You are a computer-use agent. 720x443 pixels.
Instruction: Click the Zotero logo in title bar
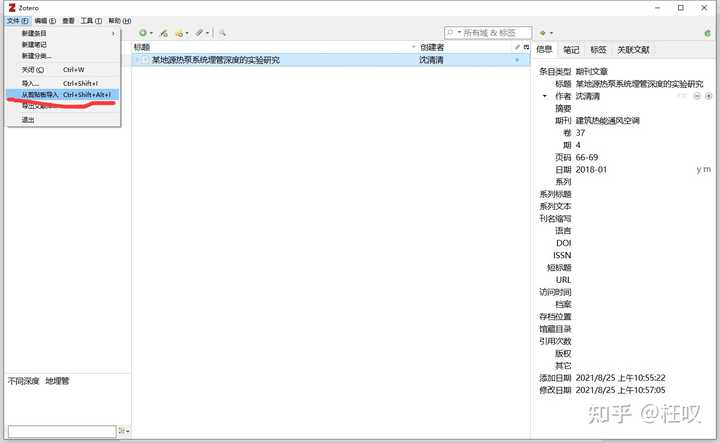coord(12,8)
